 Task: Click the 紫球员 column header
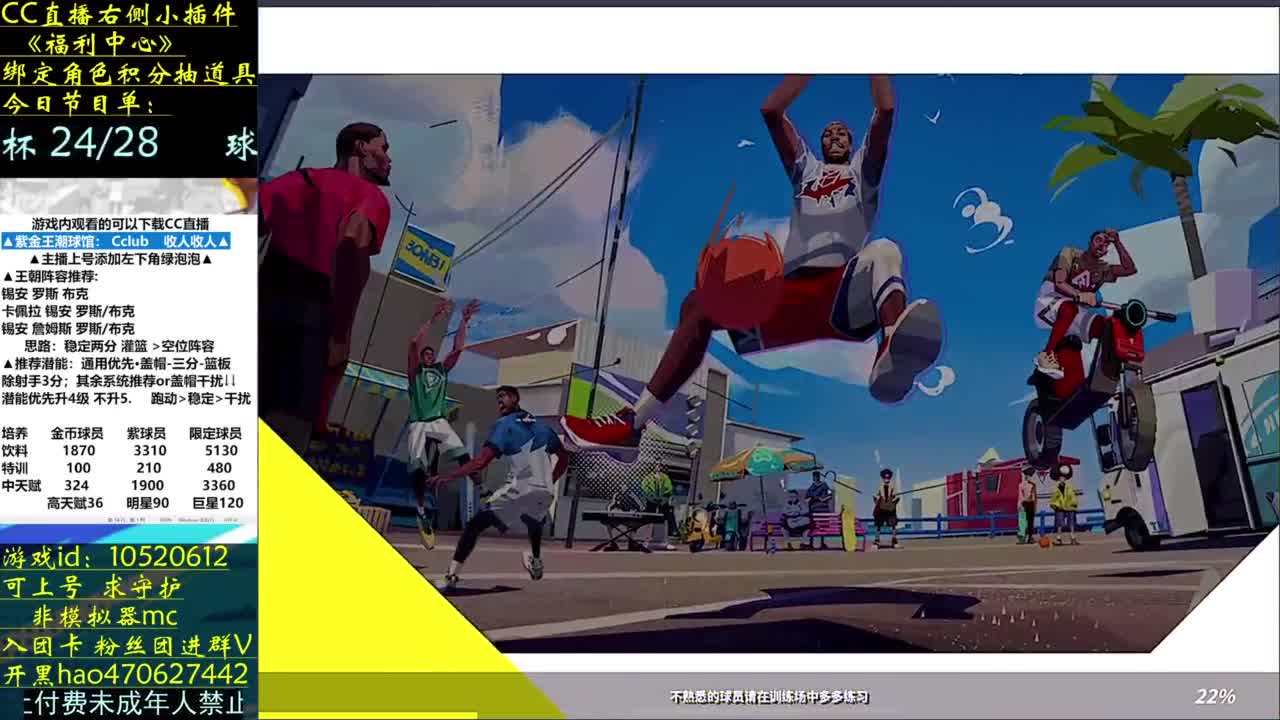tap(146, 433)
